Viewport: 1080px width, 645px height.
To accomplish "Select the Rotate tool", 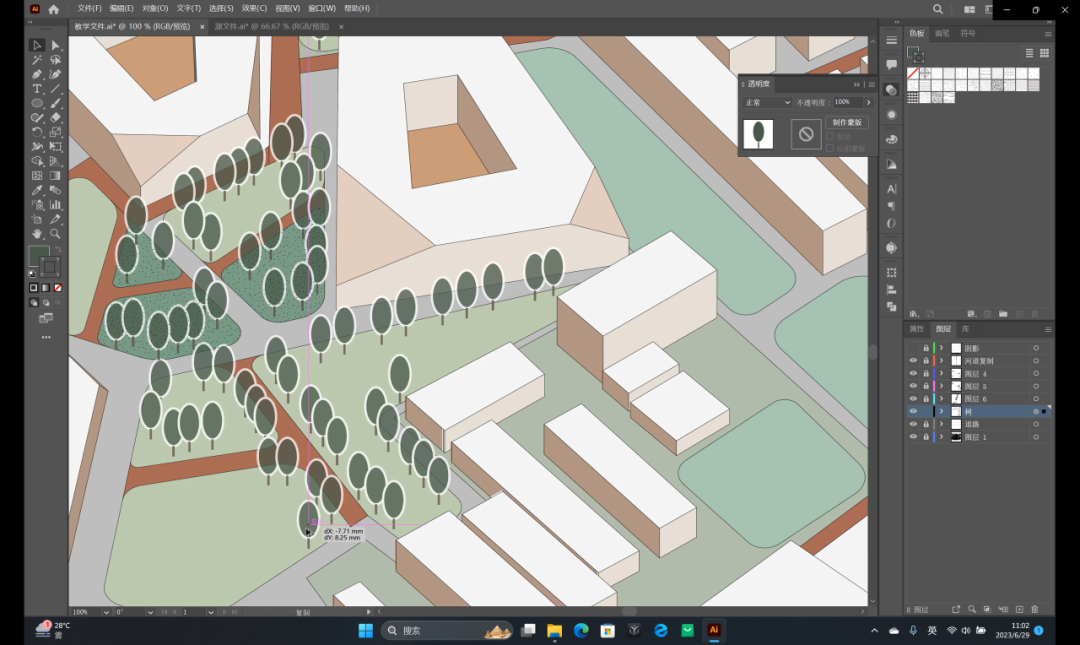I will [x=37, y=132].
